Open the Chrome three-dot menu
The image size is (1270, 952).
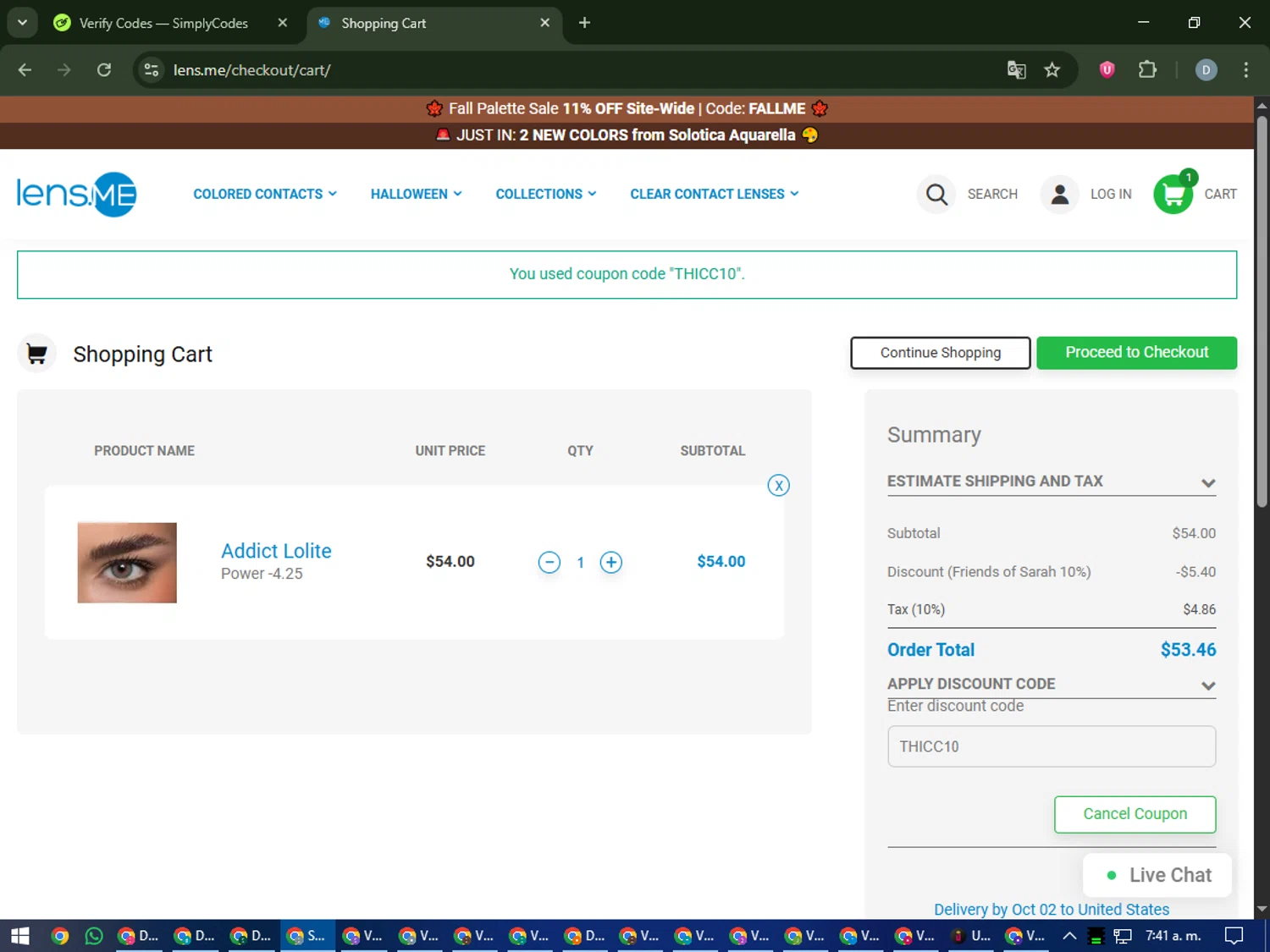click(x=1245, y=70)
